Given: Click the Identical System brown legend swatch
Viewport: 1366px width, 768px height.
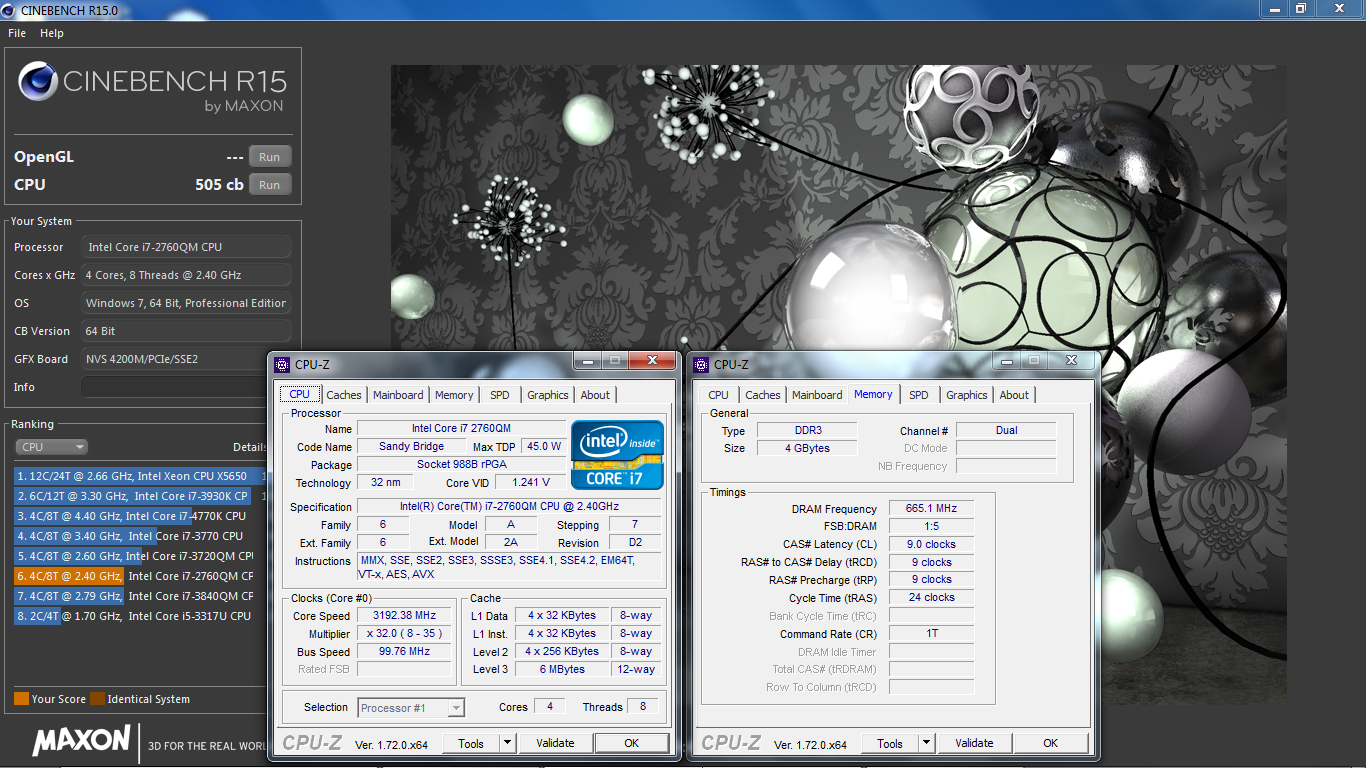Looking at the screenshot, I should point(97,699).
